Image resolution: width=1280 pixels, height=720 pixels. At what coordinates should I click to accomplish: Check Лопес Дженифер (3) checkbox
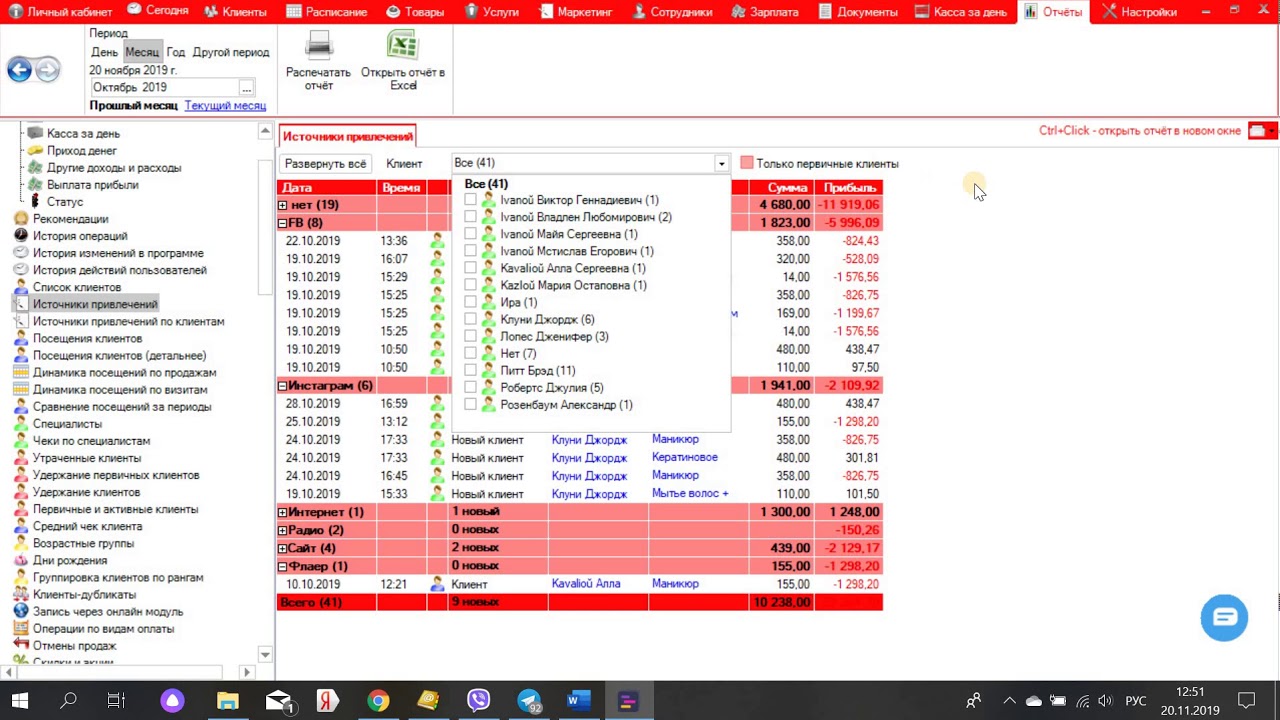click(x=470, y=336)
